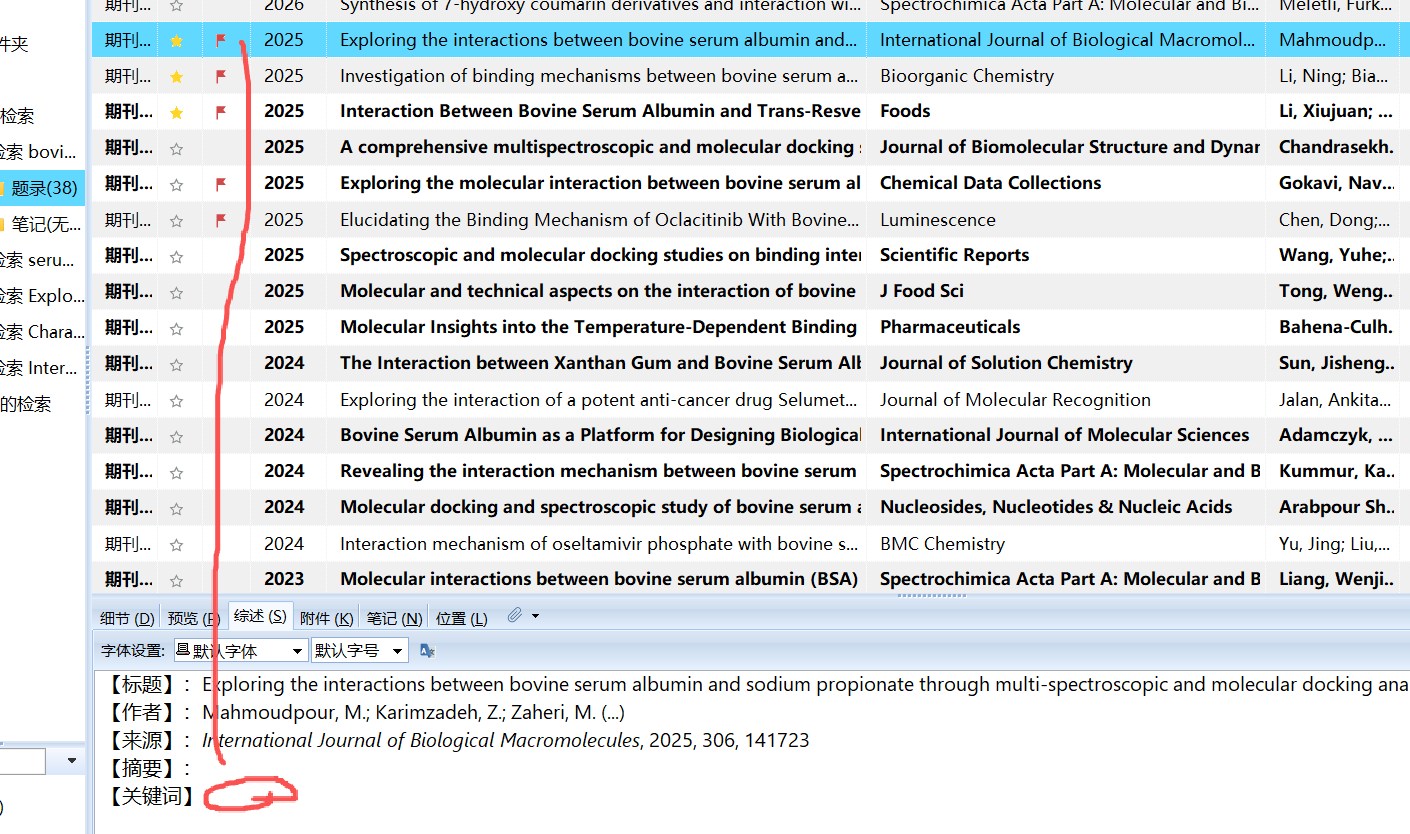Unstar the Foods journal entry
This screenshot has width=1410, height=834.
click(x=177, y=112)
